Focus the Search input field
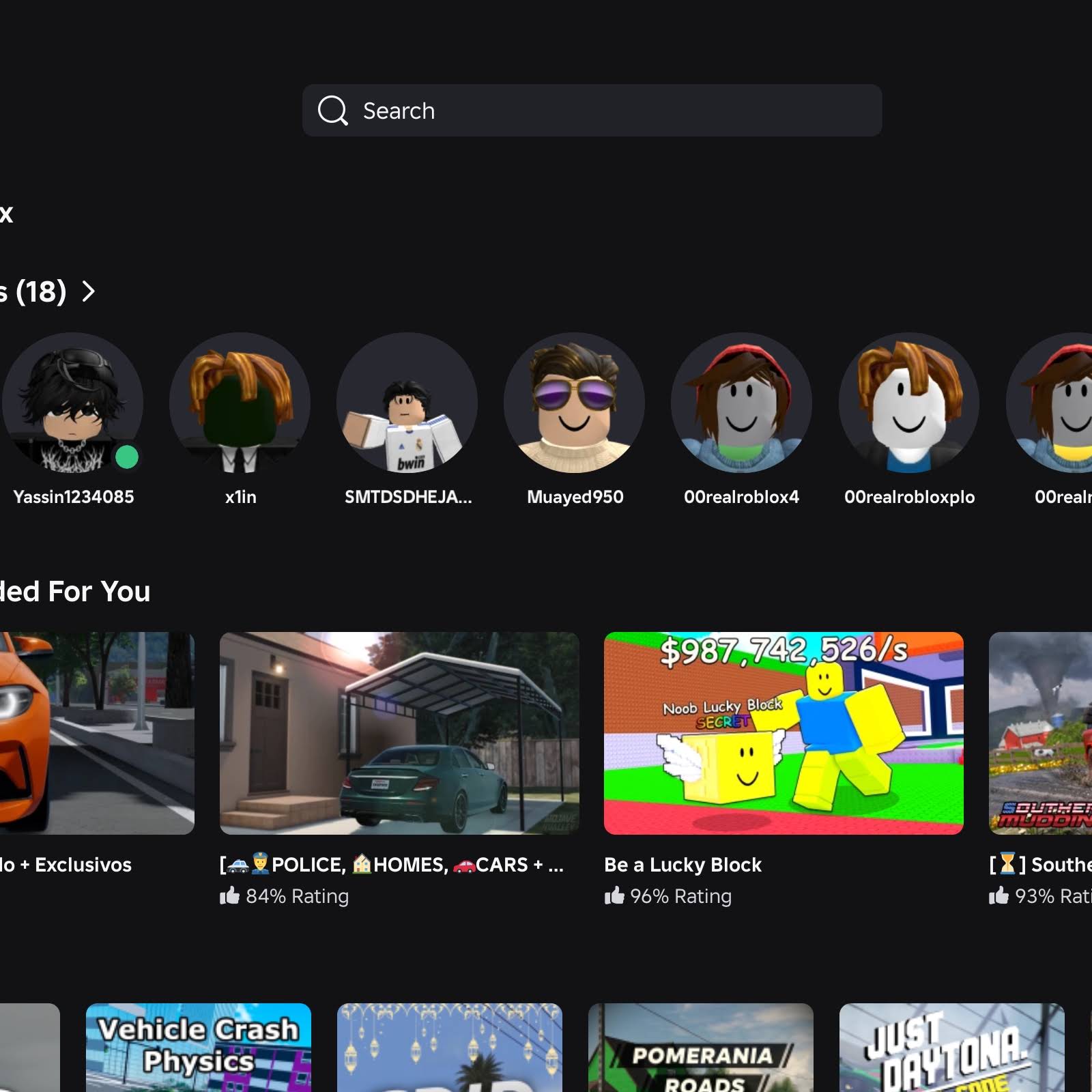The image size is (1092, 1092). click(x=592, y=111)
